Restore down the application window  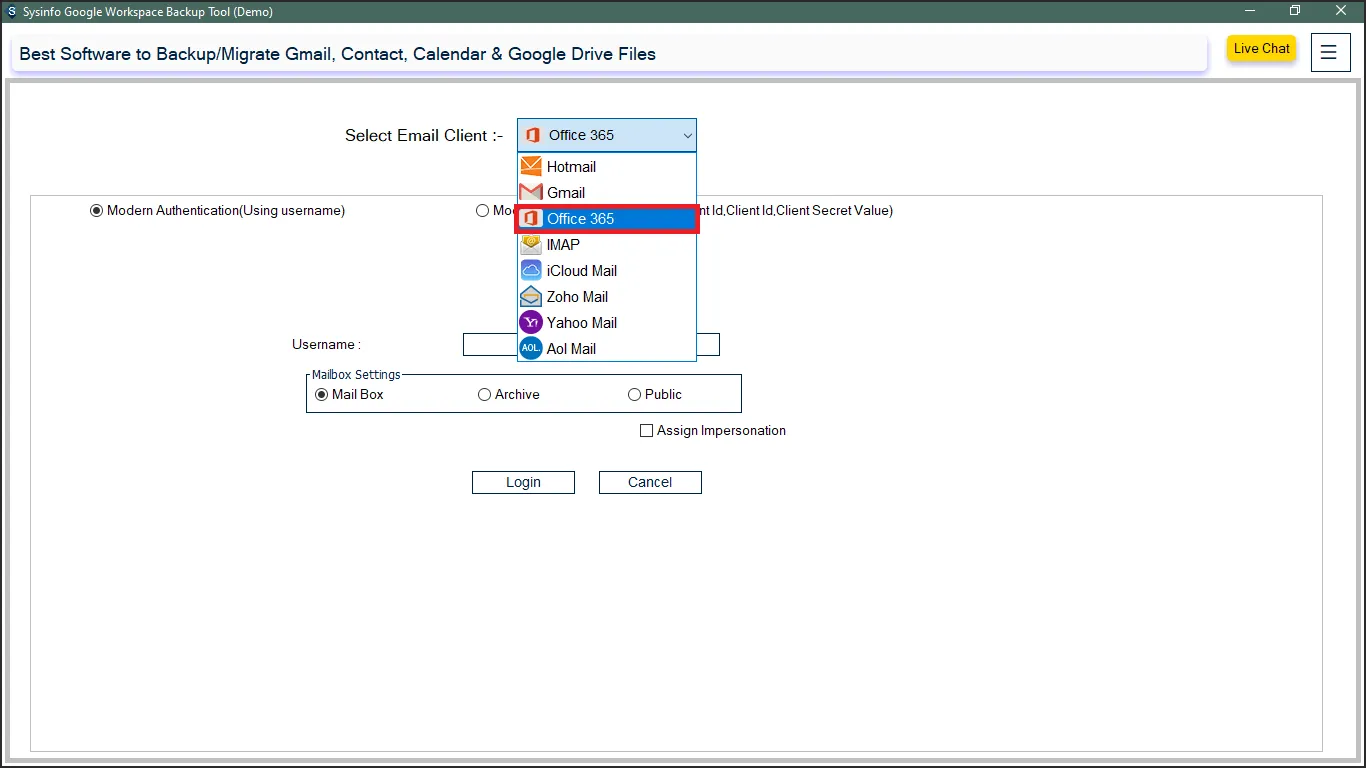pos(1295,11)
